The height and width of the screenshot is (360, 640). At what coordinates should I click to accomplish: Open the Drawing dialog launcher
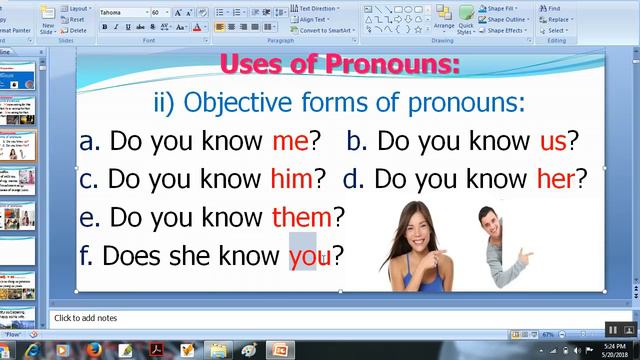pyautogui.click(x=529, y=40)
